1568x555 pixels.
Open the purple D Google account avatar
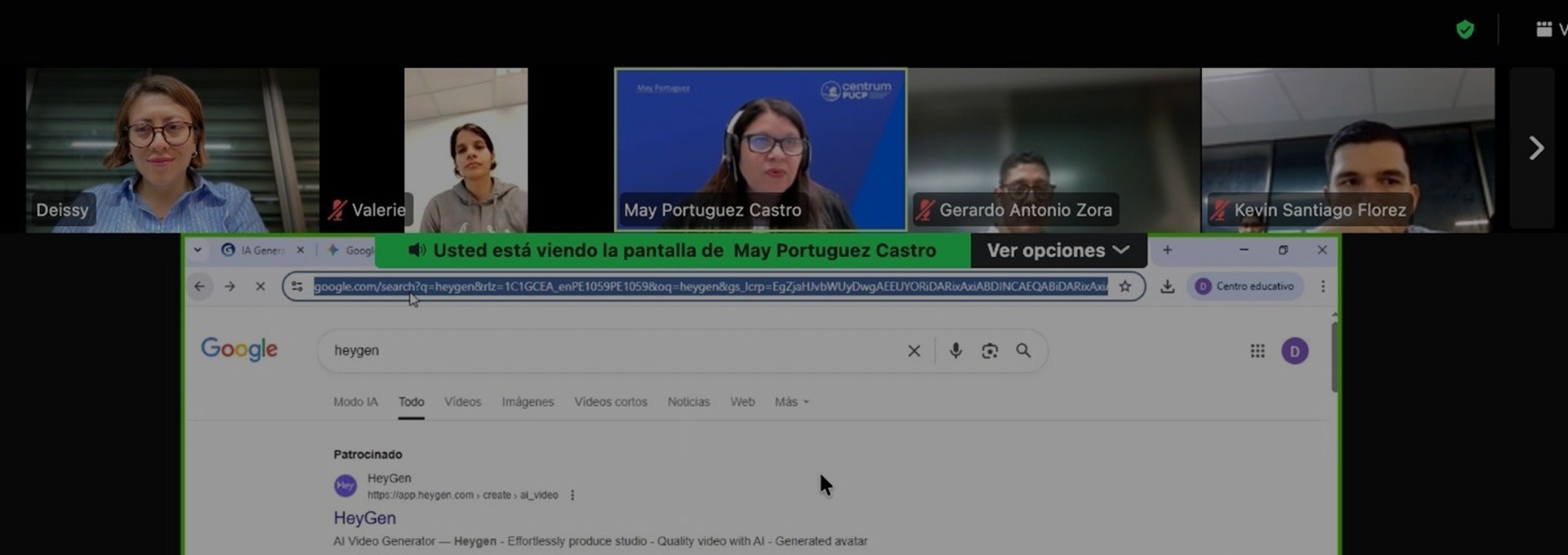[x=1294, y=351]
